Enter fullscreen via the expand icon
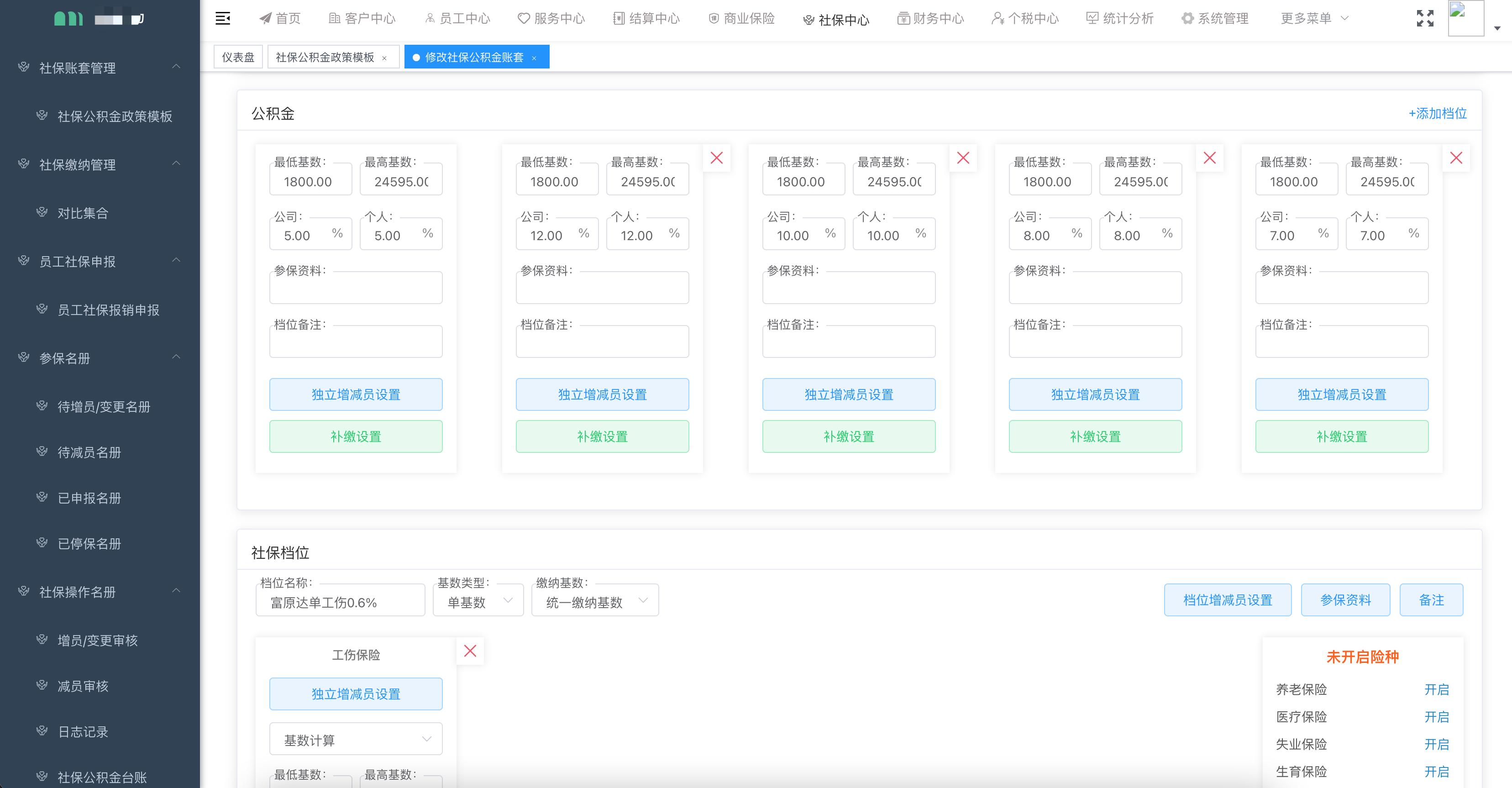 pos(1425,18)
